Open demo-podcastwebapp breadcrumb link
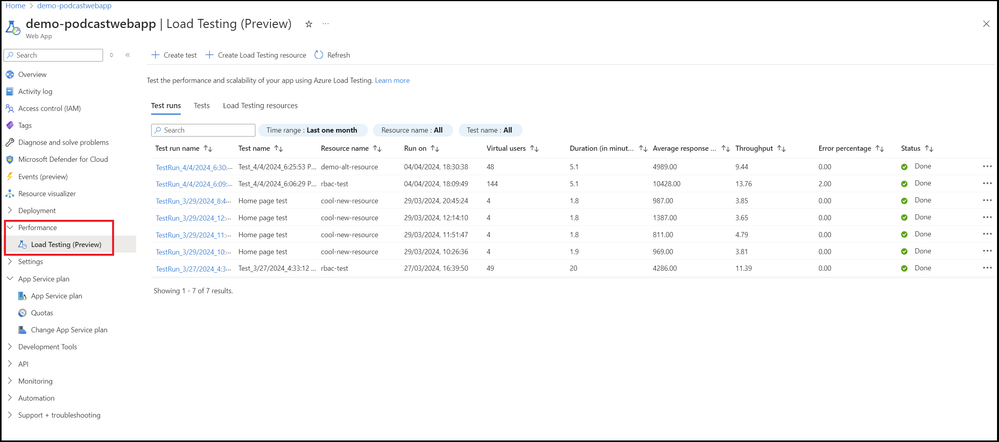Screen dimensions: 999x442 [75, 5]
